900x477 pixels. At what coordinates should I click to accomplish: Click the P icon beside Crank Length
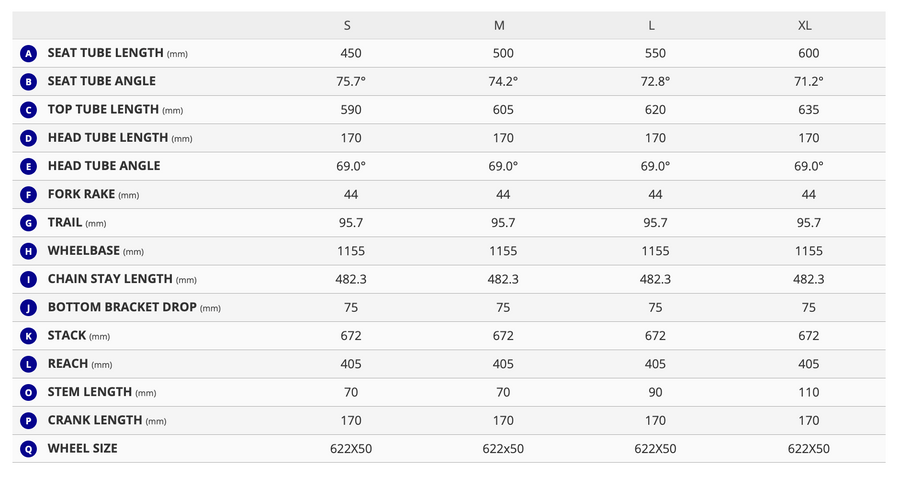coord(28,421)
